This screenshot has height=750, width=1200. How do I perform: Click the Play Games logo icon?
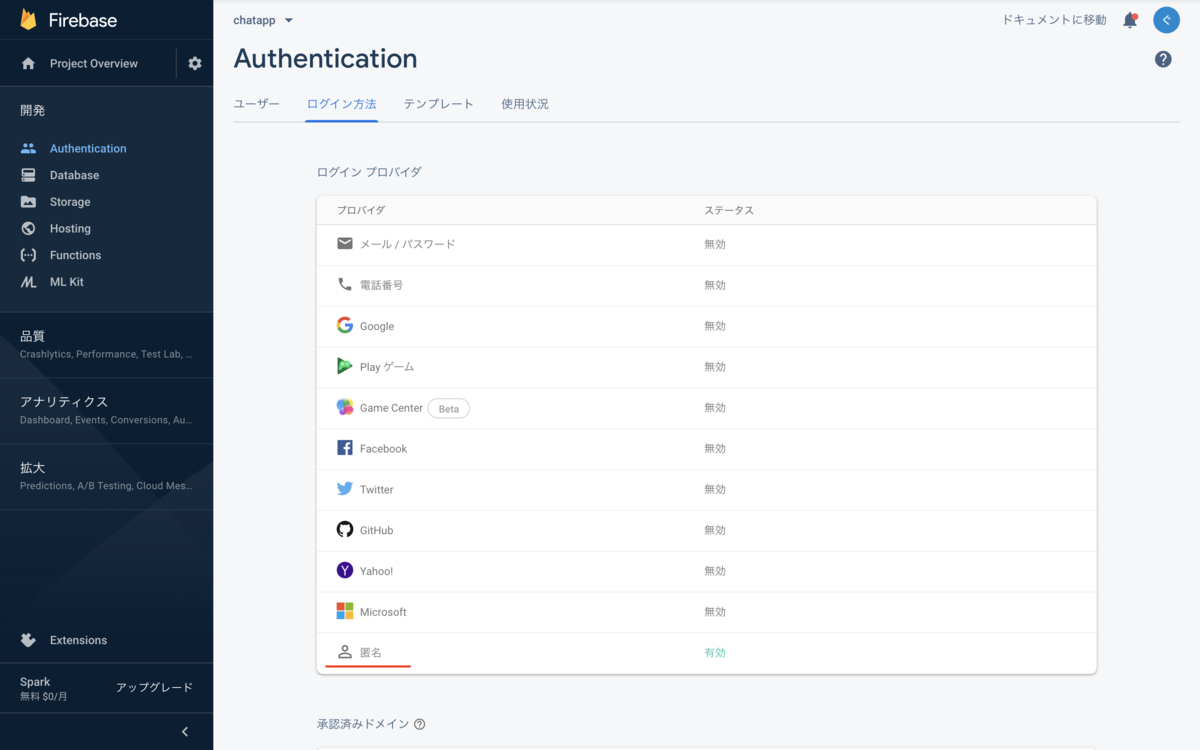(x=345, y=366)
